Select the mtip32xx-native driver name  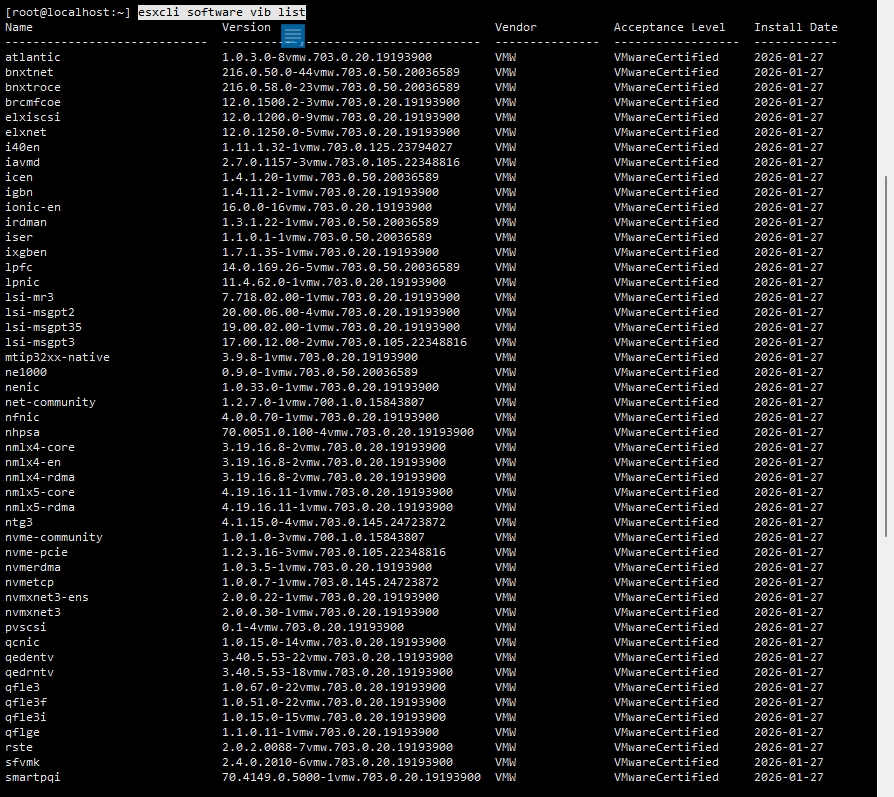pyautogui.click(x=57, y=357)
